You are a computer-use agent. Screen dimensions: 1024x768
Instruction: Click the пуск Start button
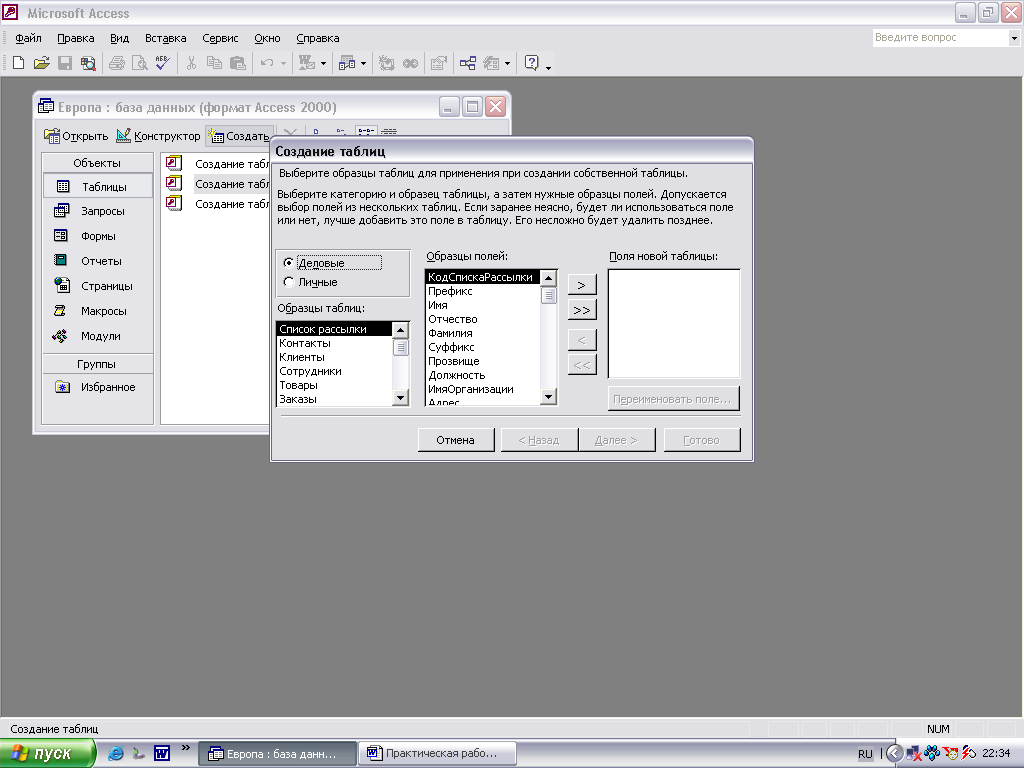pos(48,753)
